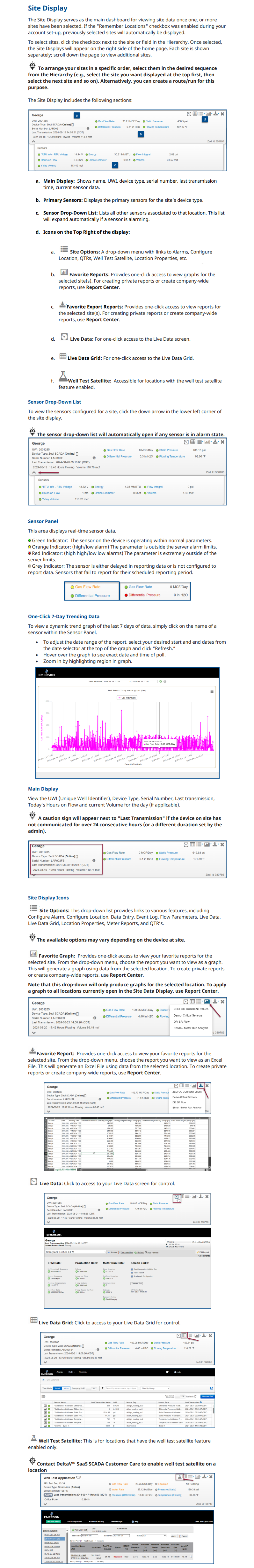Image resolution: width=254 pixels, height=1568 pixels.
Task: Expand sensor list chevron in panel showing 619.83 psi
Action: click(x=34, y=875)
